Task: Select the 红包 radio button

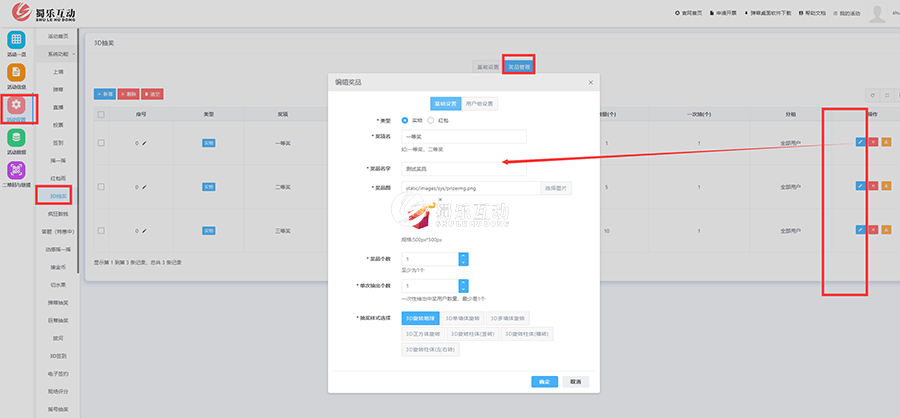Action: (431, 120)
